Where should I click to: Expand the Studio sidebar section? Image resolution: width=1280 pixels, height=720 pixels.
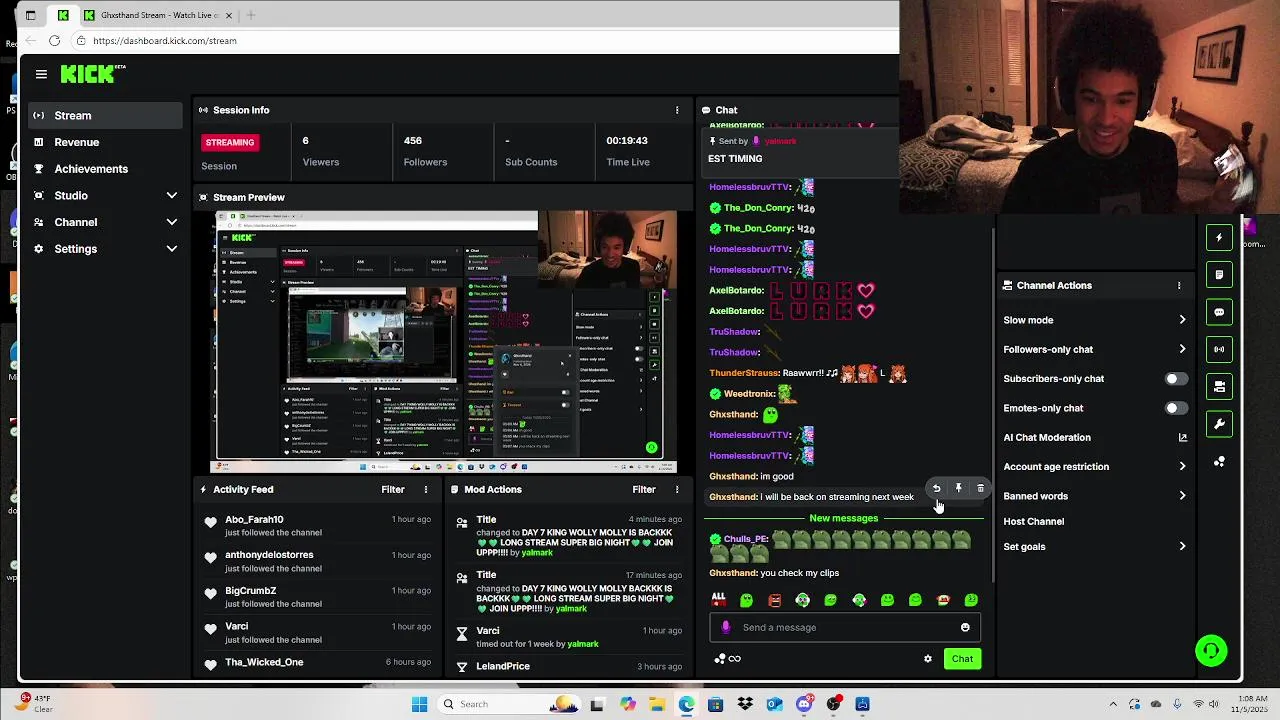(x=171, y=195)
